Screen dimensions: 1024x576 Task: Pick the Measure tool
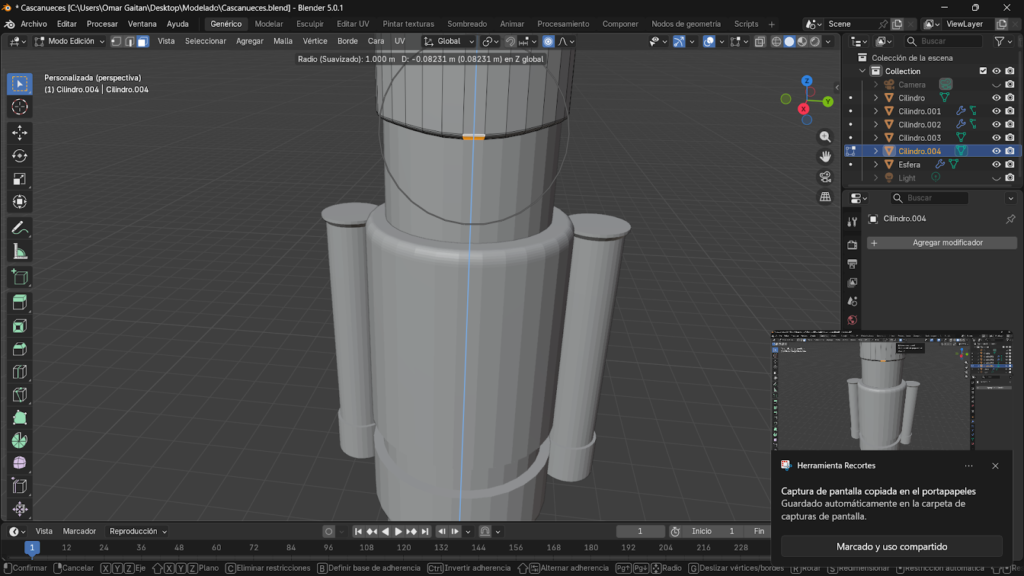(19, 252)
